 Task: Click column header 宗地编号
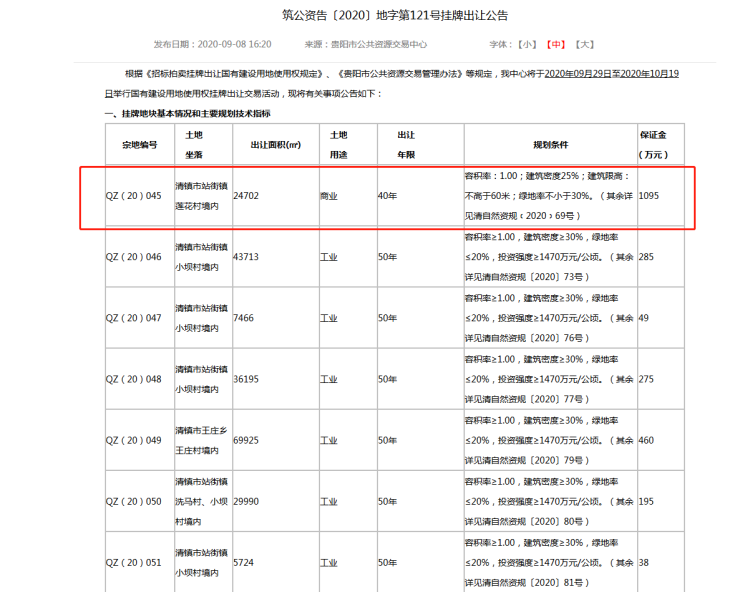tap(140, 145)
